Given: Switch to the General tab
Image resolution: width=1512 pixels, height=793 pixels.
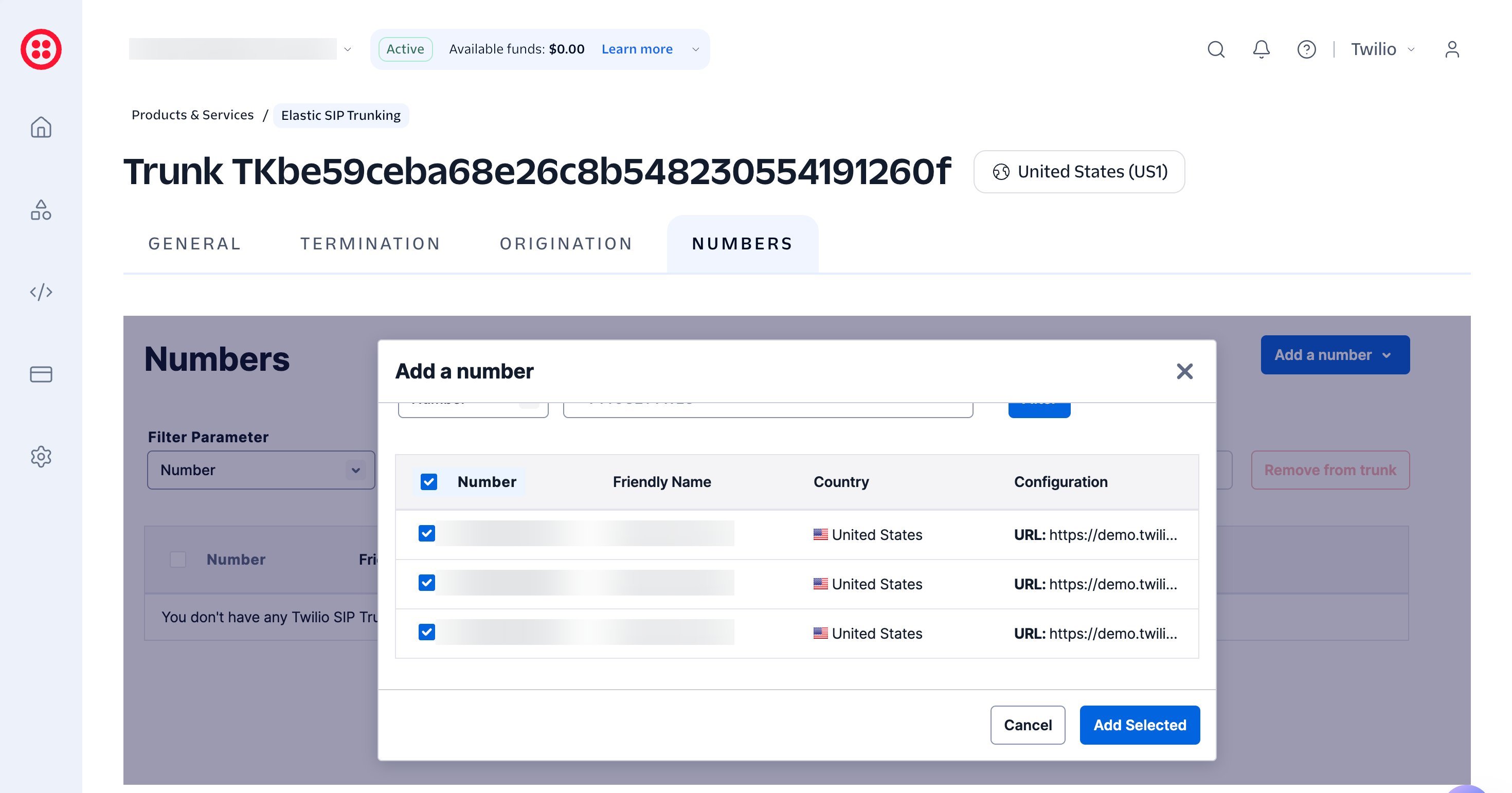Looking at the screenshot, I should [194, 244].
